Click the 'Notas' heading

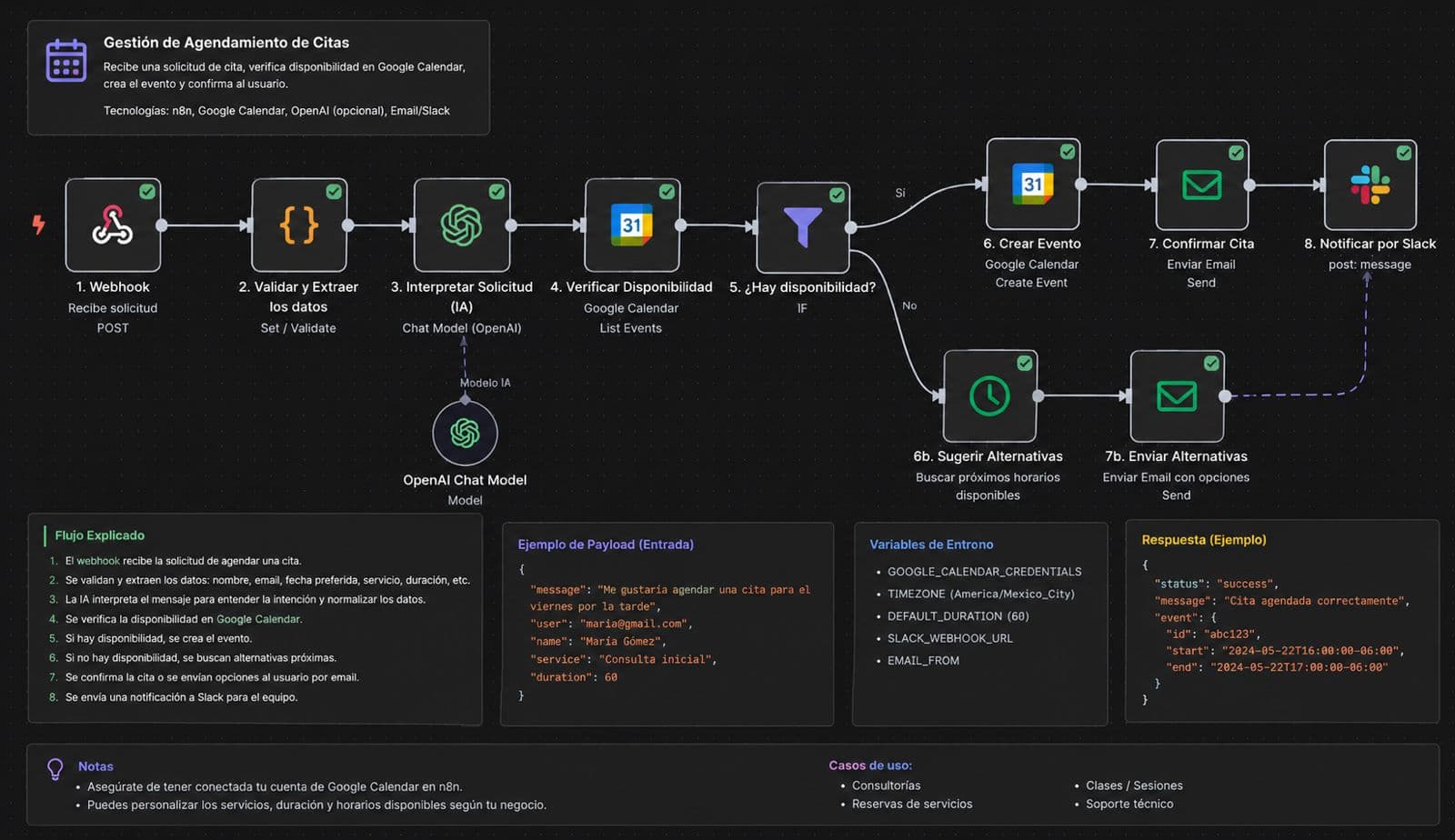(x=95, y=766)
